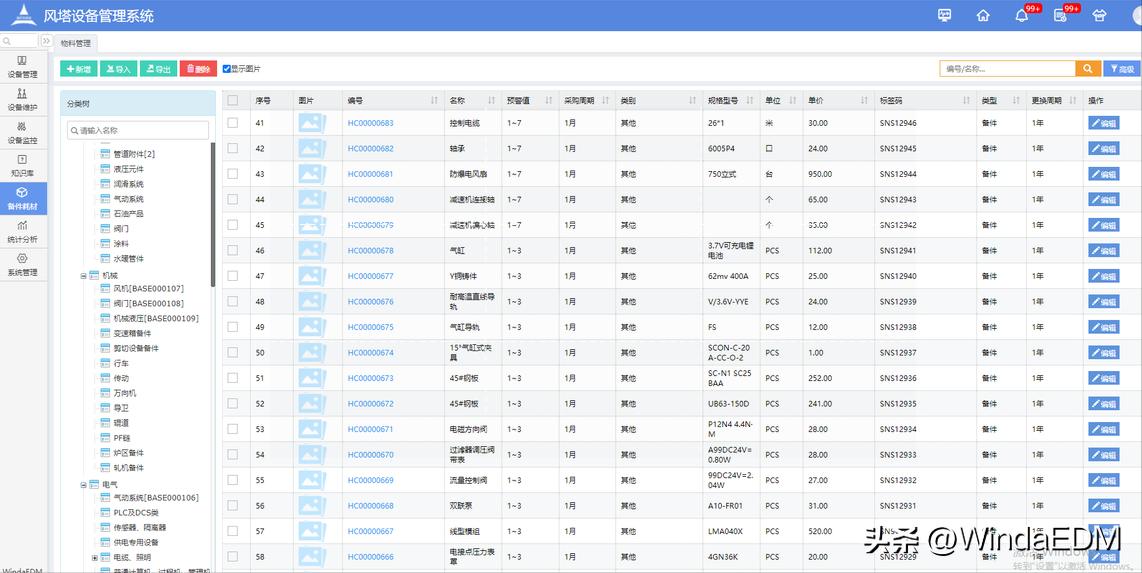Check the row 51 checkbox
The width and height of the screenshot is (1142, 573).
233,378
